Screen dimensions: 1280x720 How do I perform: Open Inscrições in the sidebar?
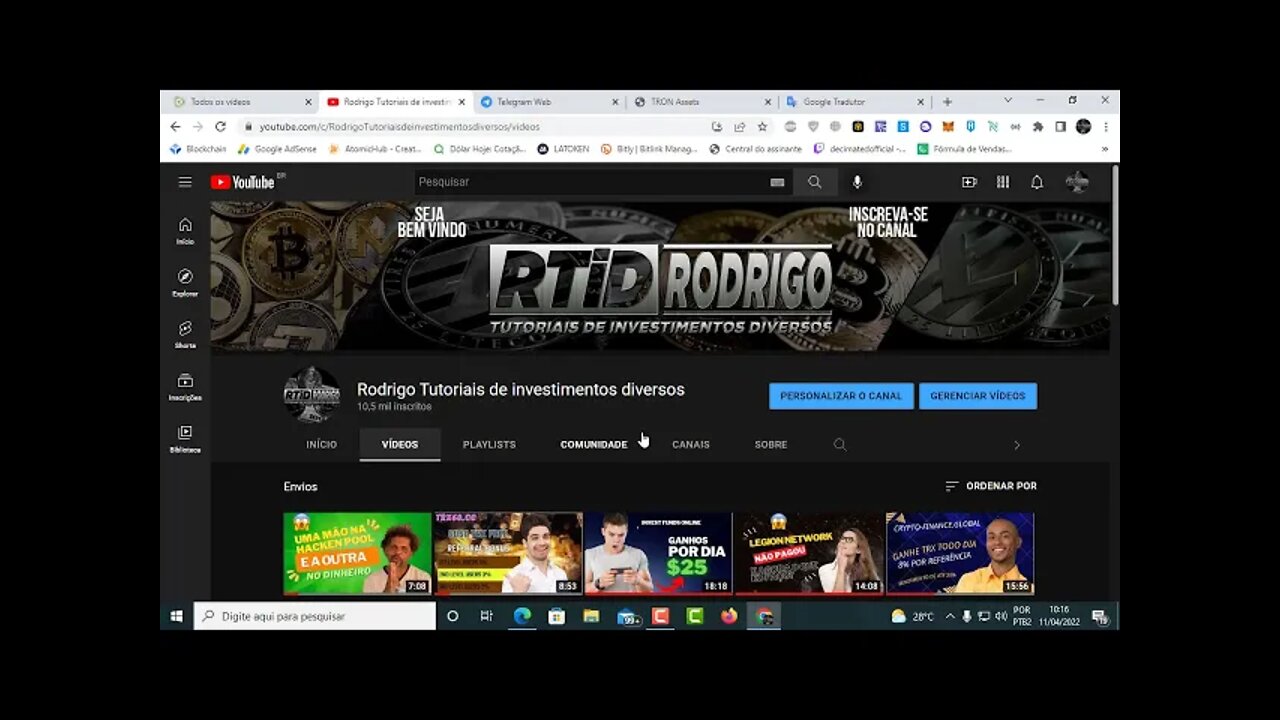(185, 387)
